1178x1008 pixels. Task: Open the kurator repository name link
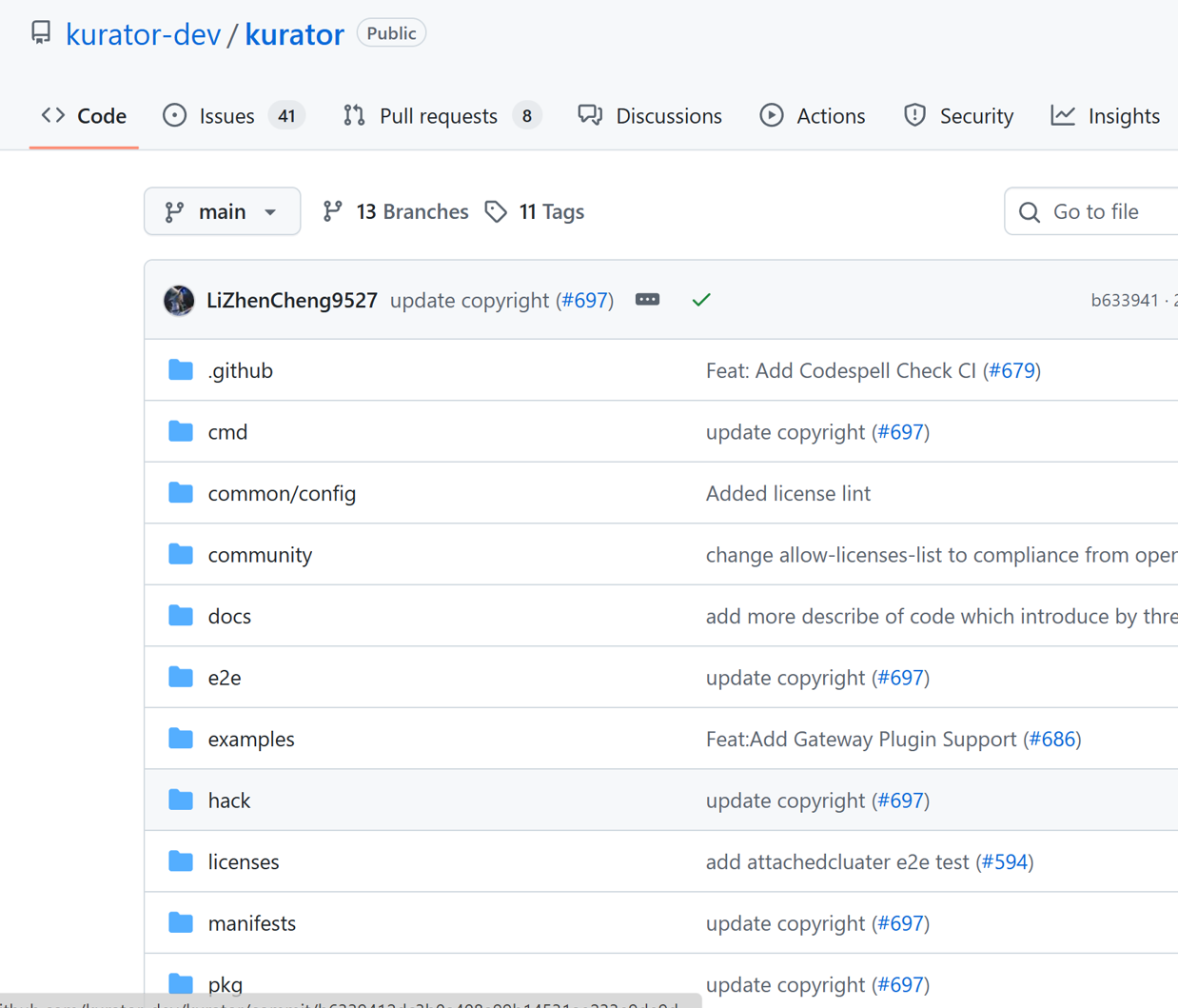click(294, 34)
